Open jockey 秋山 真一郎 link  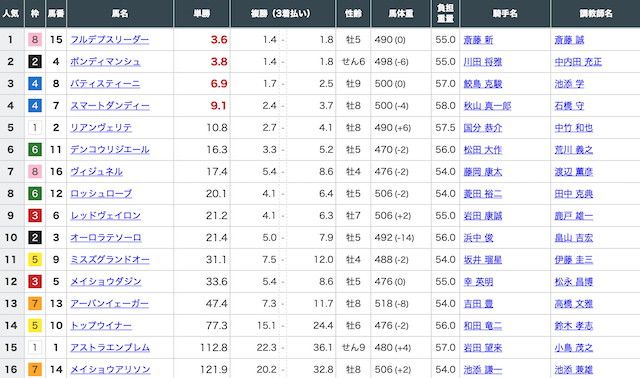pos(487,106)
